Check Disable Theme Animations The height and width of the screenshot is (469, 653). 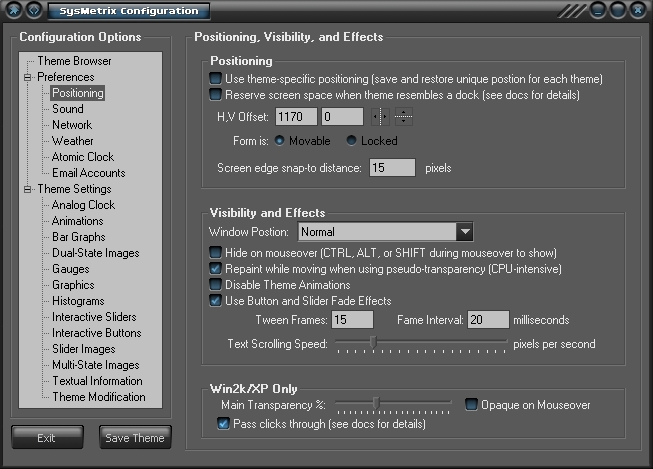point(215,284)
